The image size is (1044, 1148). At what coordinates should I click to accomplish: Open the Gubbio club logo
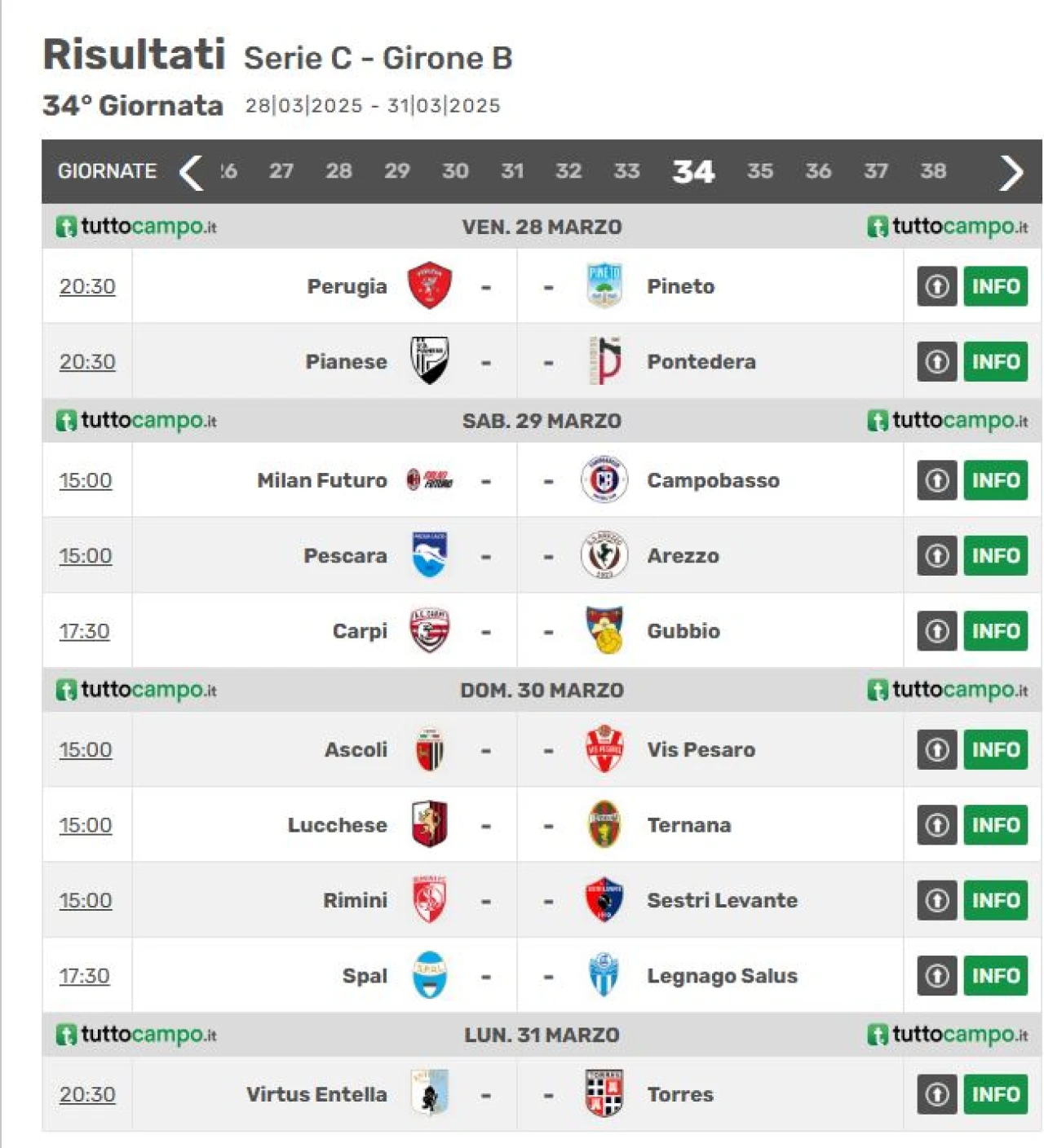tap(604, 630)
